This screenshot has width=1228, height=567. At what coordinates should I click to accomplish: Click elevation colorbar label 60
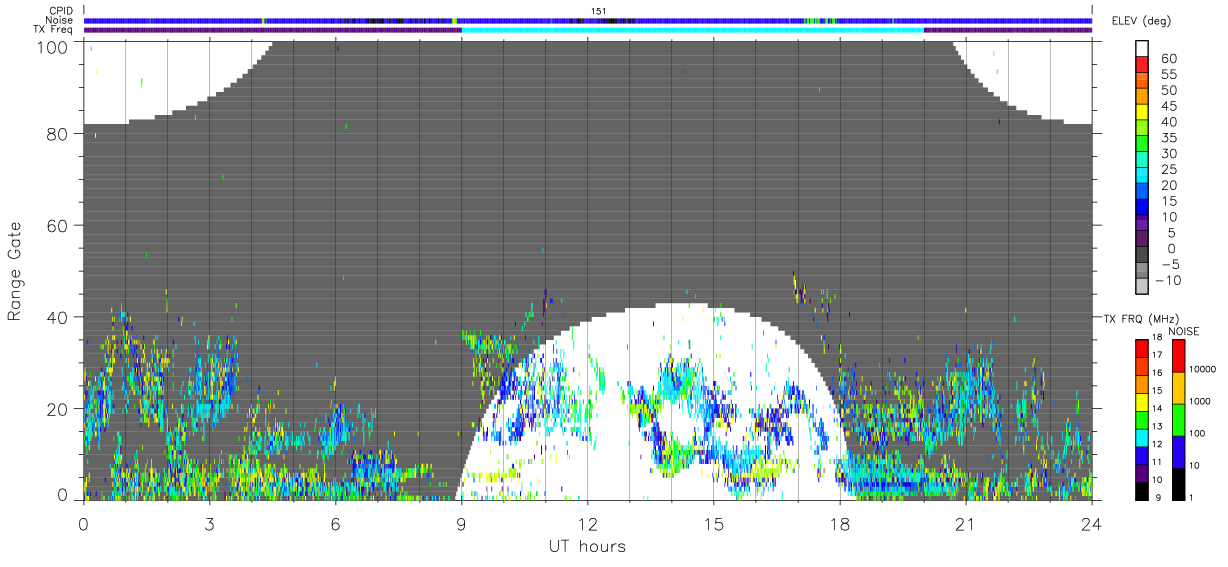(x=1167, y=59)
